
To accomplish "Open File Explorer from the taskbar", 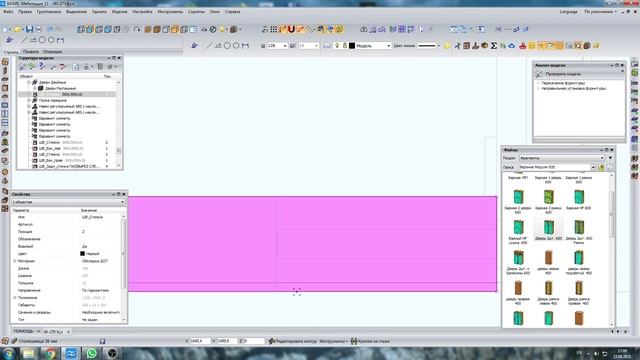I will 29,353.
